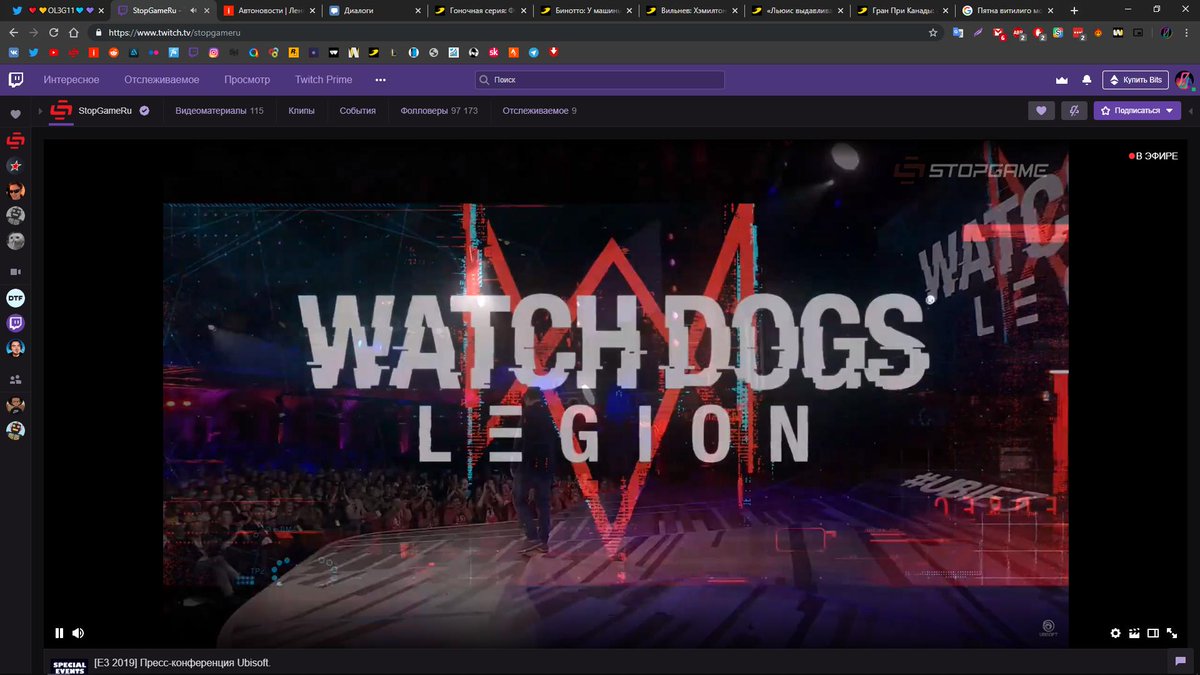The height and width of the screenshot is (675, 1200).
Task: Open the VK bookmark in bookmarks bar
Action: 14,52
